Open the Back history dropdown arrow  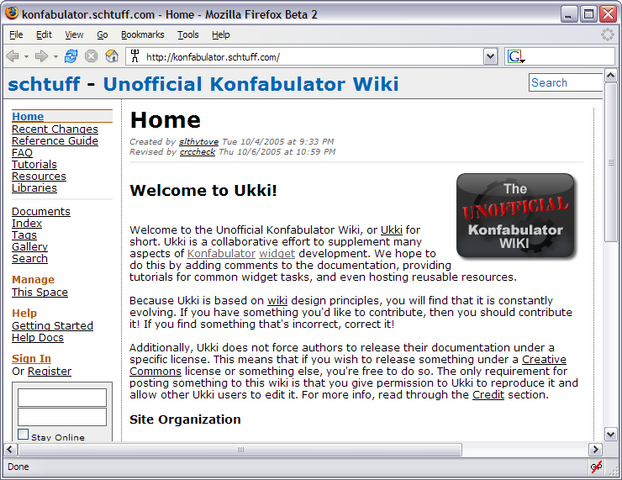(x=26, y=57)
